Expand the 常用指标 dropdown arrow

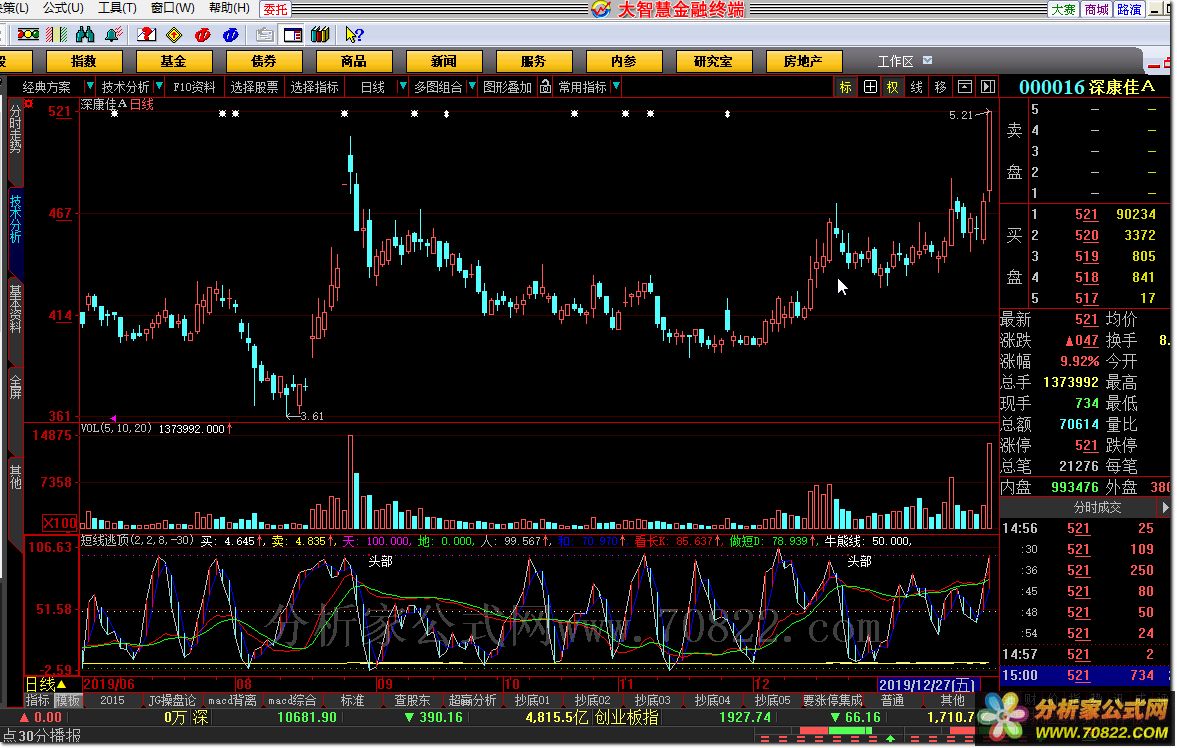(616, 87)
